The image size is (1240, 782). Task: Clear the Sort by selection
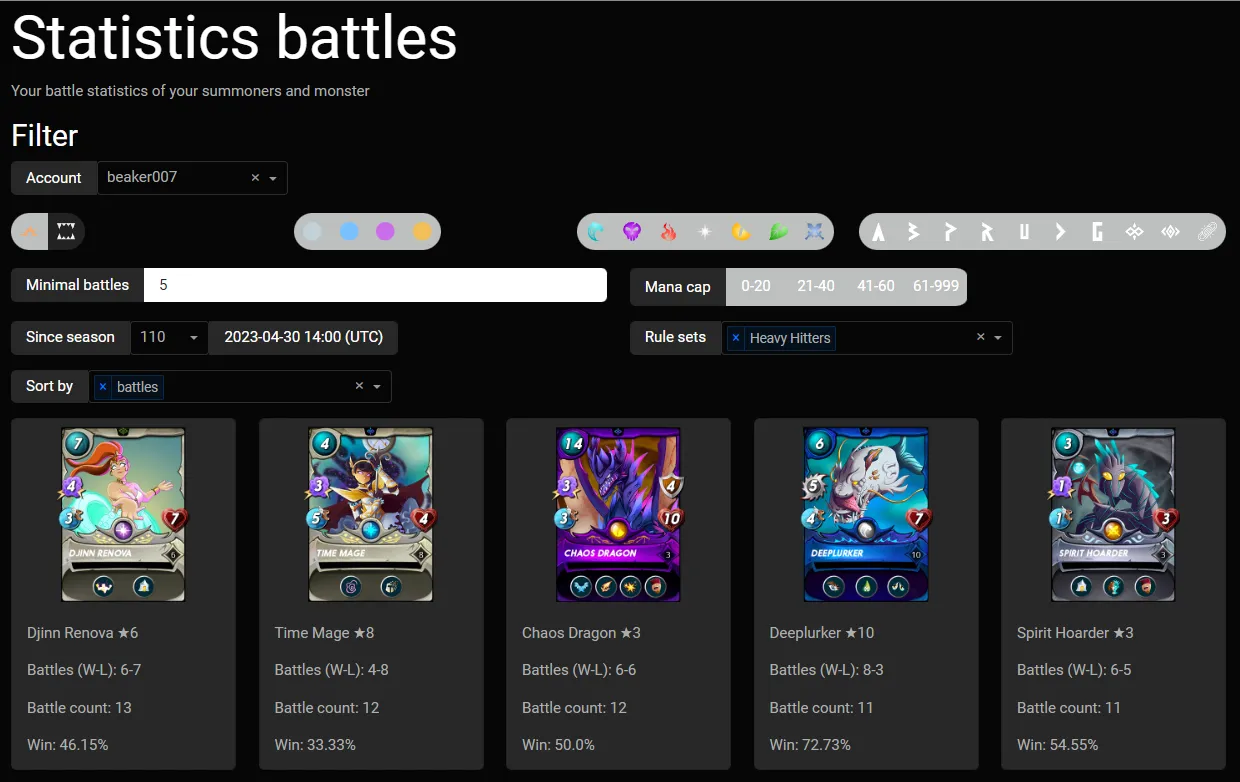click(359, 386)
